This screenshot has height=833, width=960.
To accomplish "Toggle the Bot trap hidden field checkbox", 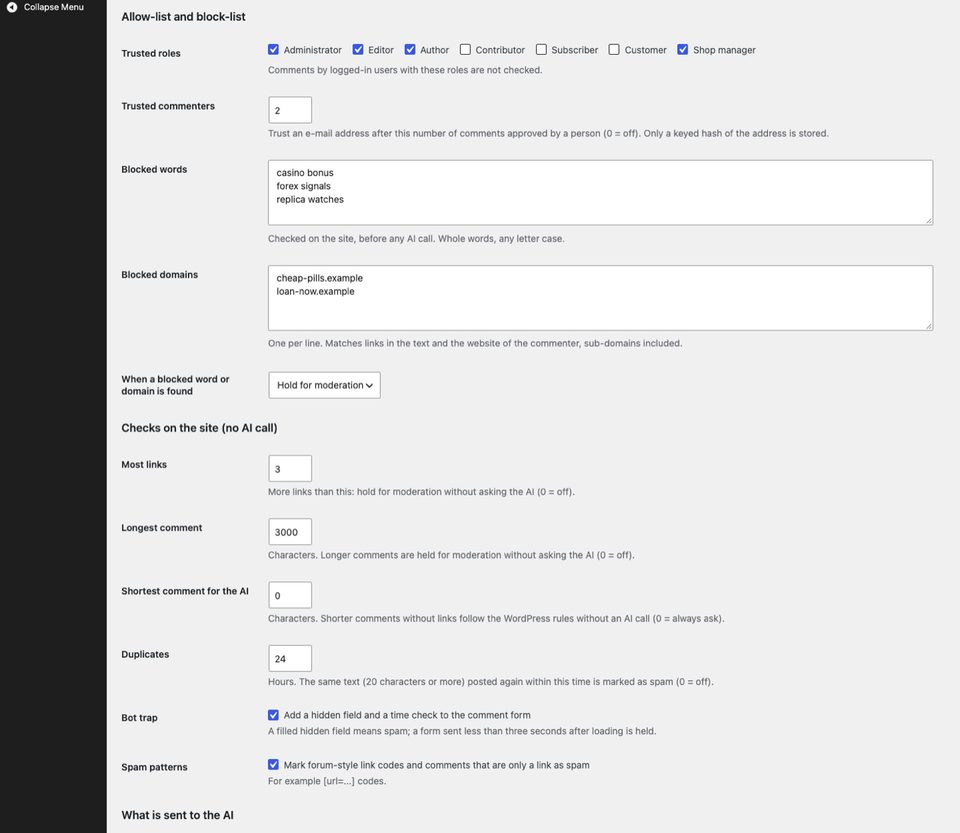I will (x=273, y=715).
